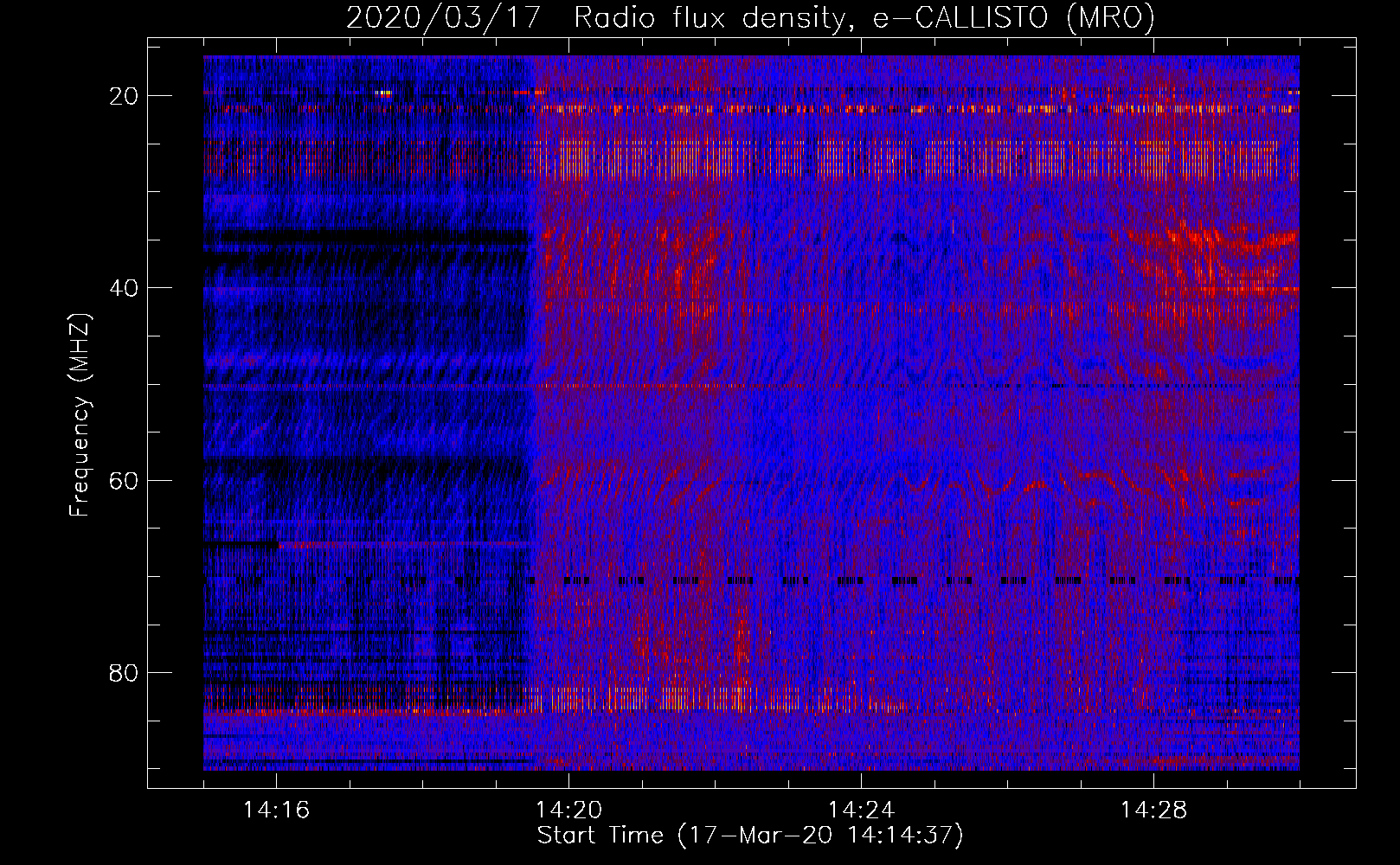
Task: Click the 14:24 time tick label
Action: (x=861, y=811)
